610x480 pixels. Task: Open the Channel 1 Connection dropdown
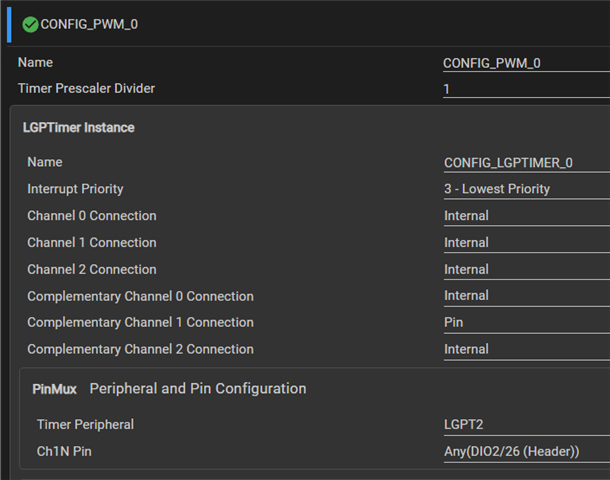tap(527, 243)
